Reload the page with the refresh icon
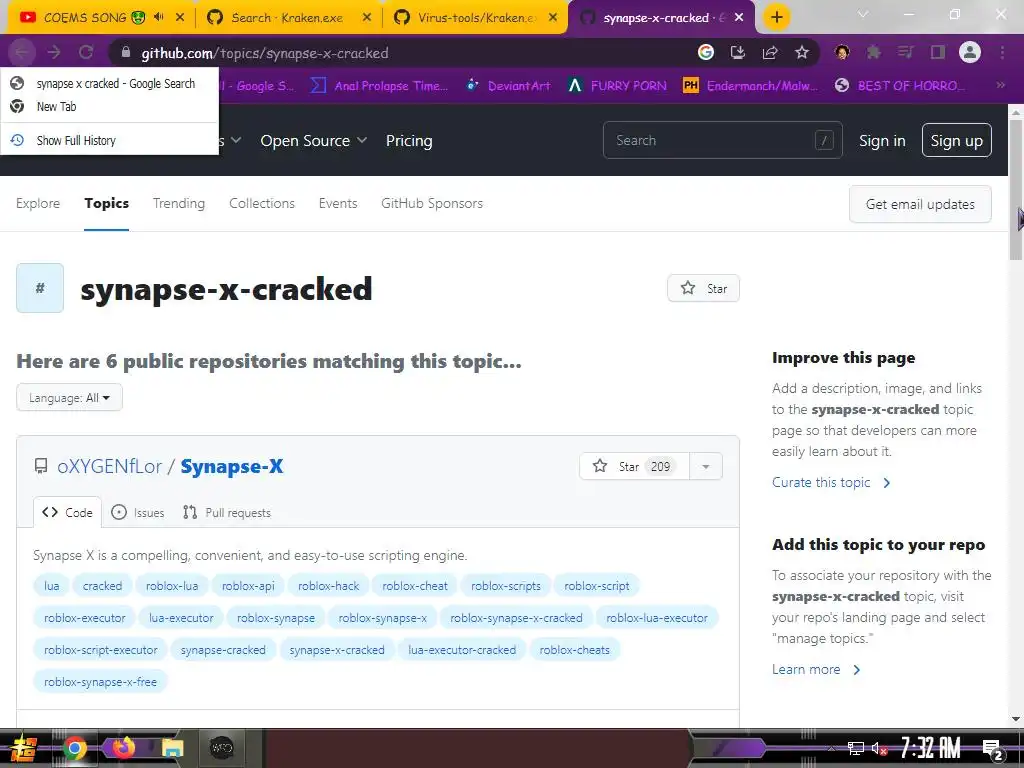Viewport: 1024px width, 768px height. (x=86, y=52)
